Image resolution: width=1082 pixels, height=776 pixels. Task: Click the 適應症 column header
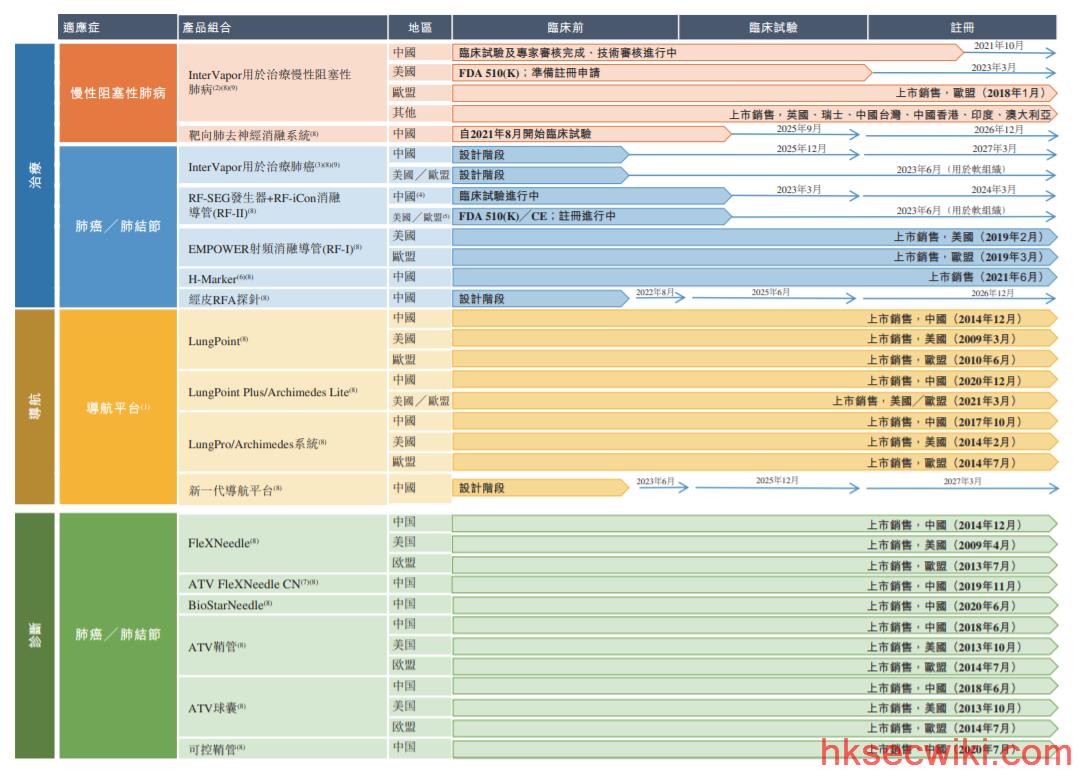click(x=117, y=28)
